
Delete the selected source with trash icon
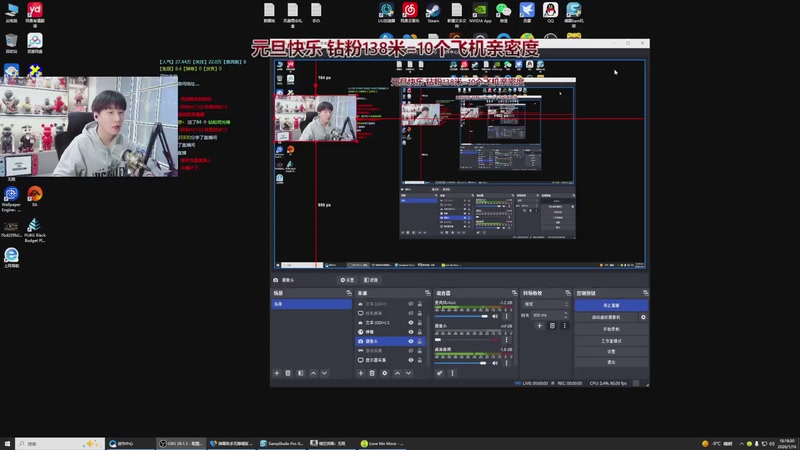372,373
